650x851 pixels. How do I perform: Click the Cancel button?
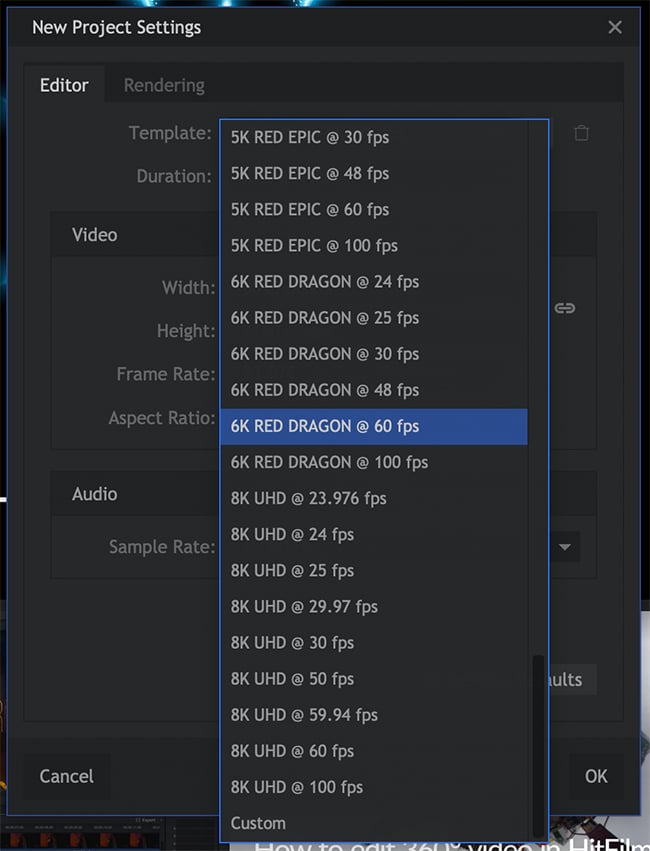(66, 776)
